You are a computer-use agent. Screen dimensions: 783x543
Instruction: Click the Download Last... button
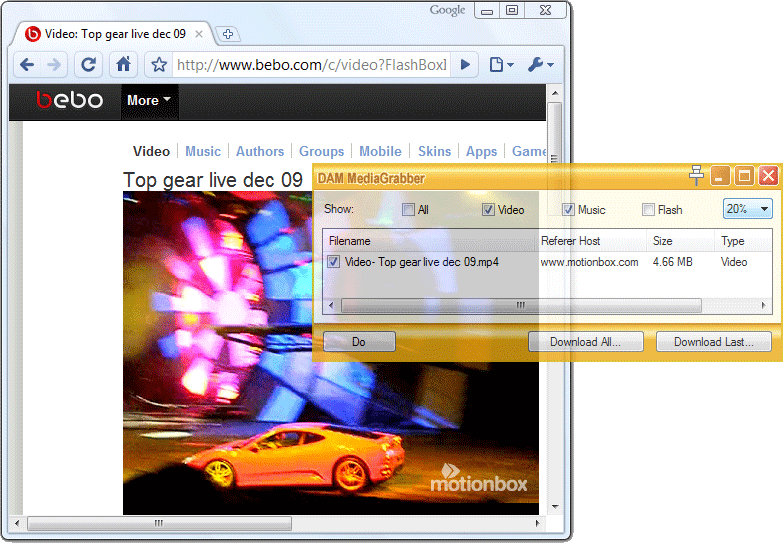(714, 342)
